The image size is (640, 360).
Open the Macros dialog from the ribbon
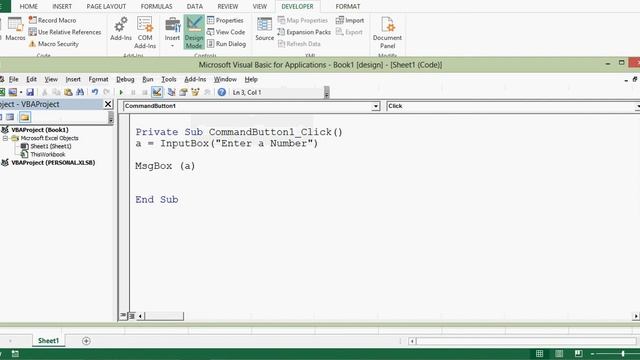(x=15, y=29)
